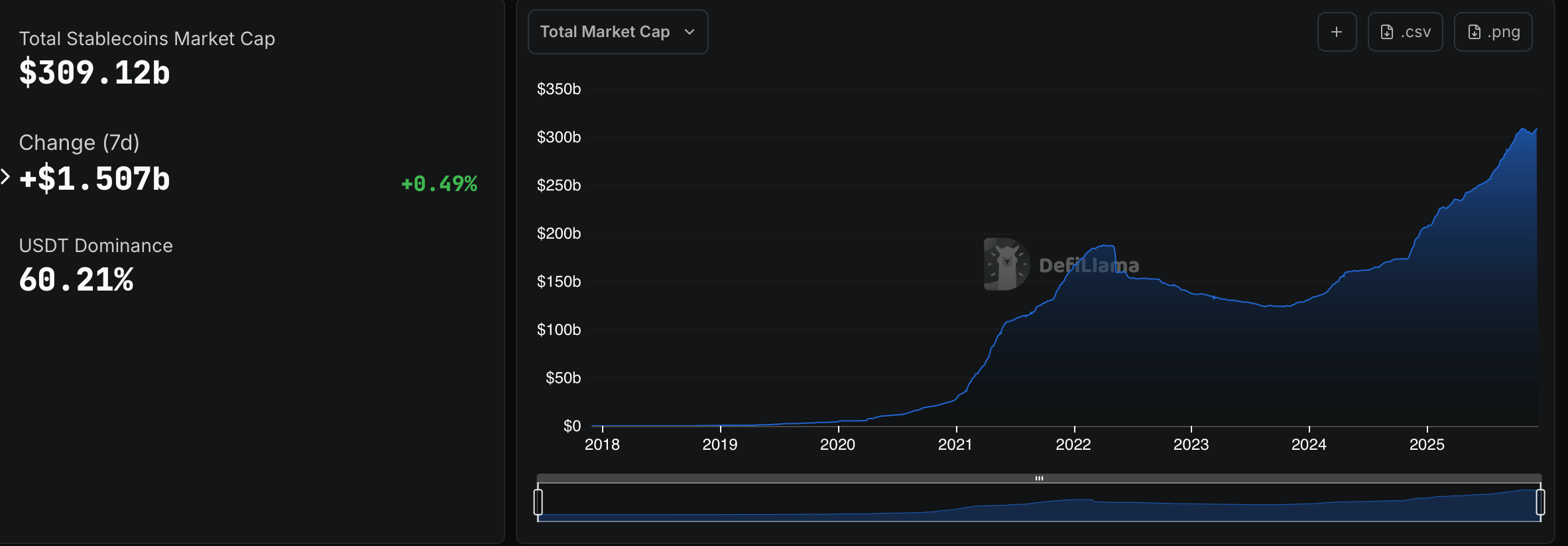Click the 2021 x-axis label
Screen dimensions: 1568x546
955,444
